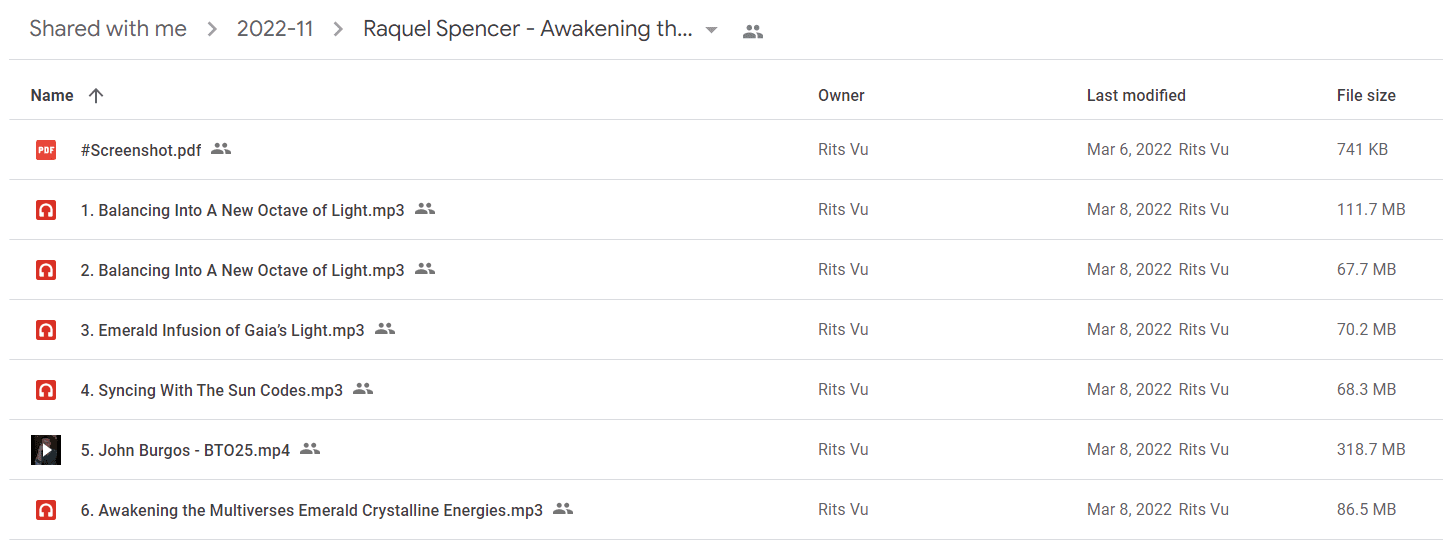Click the audio icon beside Emerald Infusion track

(x=45, y=330)
